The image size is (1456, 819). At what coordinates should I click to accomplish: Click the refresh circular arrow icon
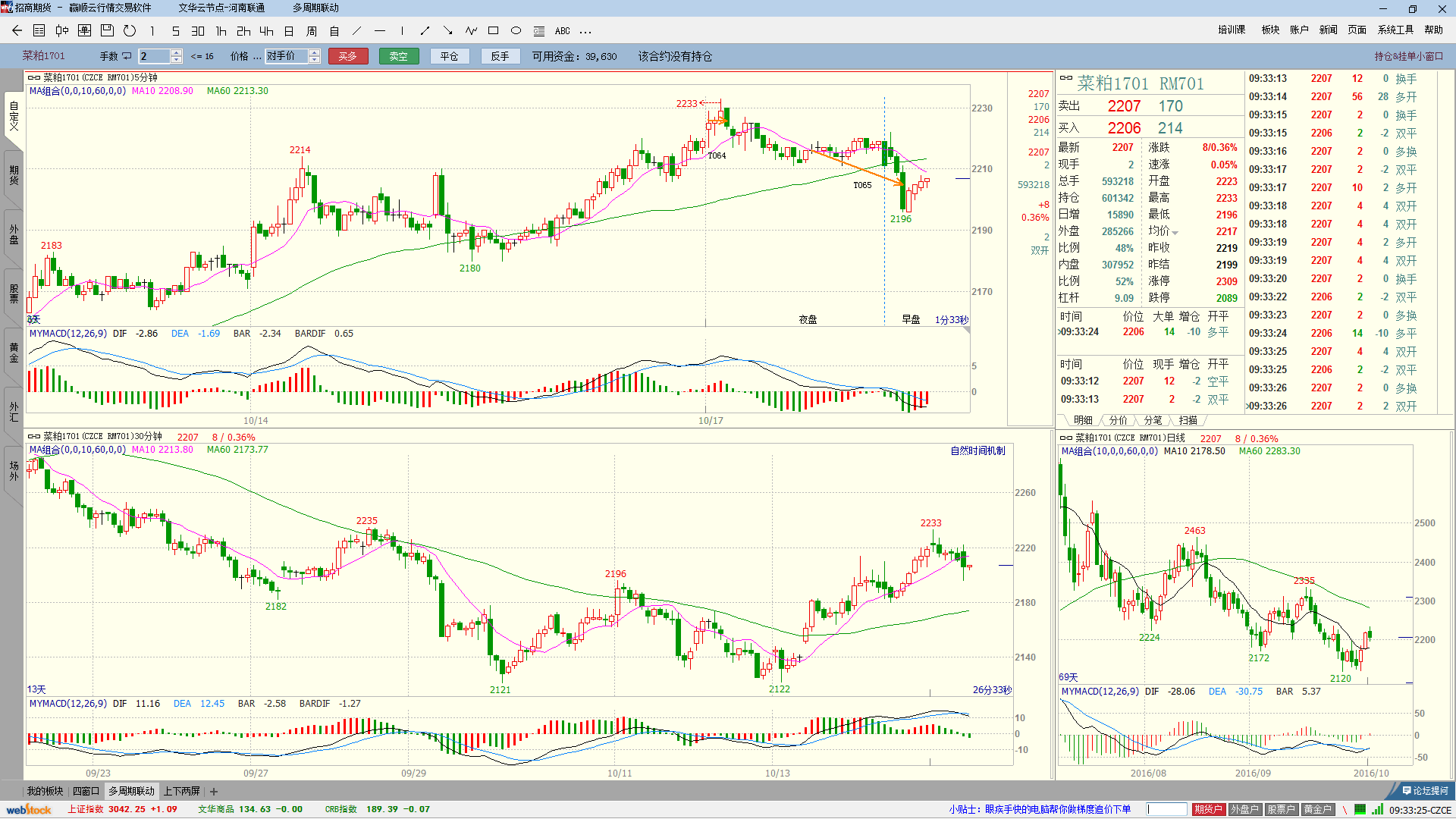[130, 31]
